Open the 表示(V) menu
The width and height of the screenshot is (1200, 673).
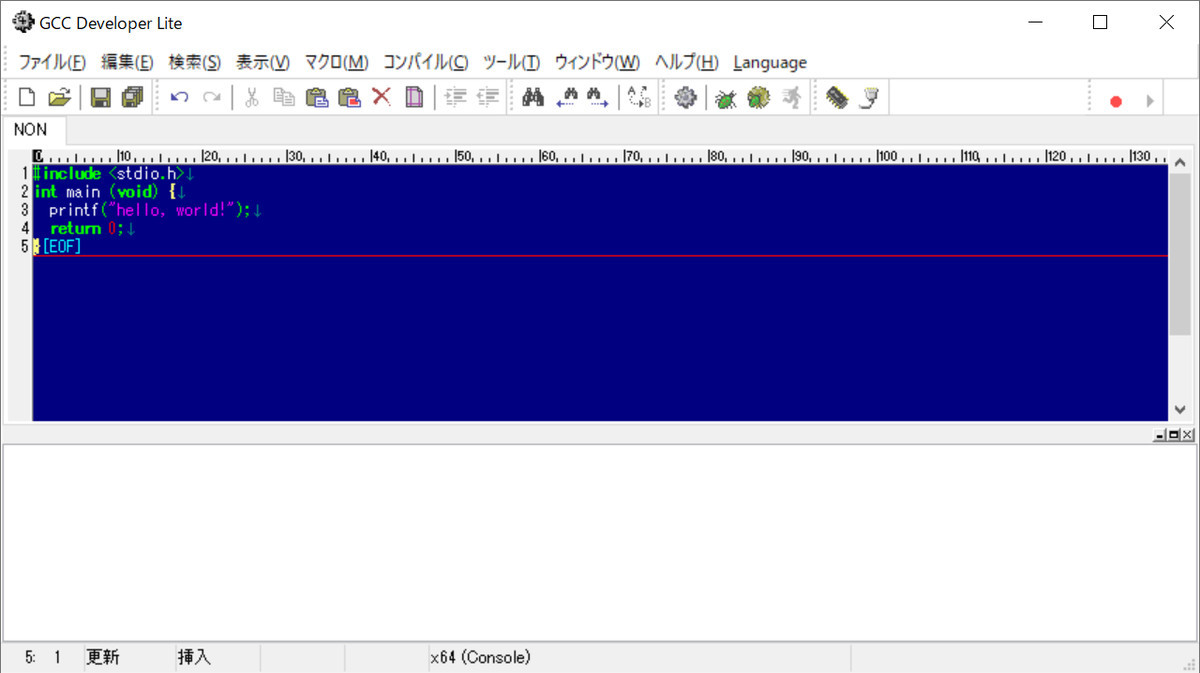tap(262, 62)
